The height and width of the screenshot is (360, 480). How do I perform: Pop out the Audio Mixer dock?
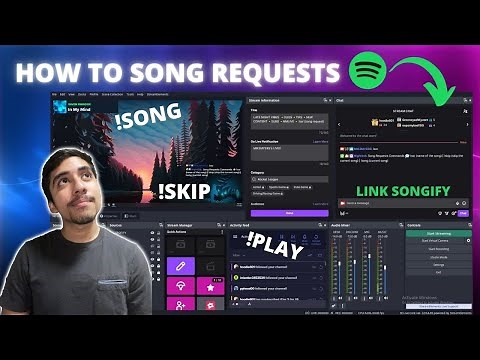click(401, 225)
